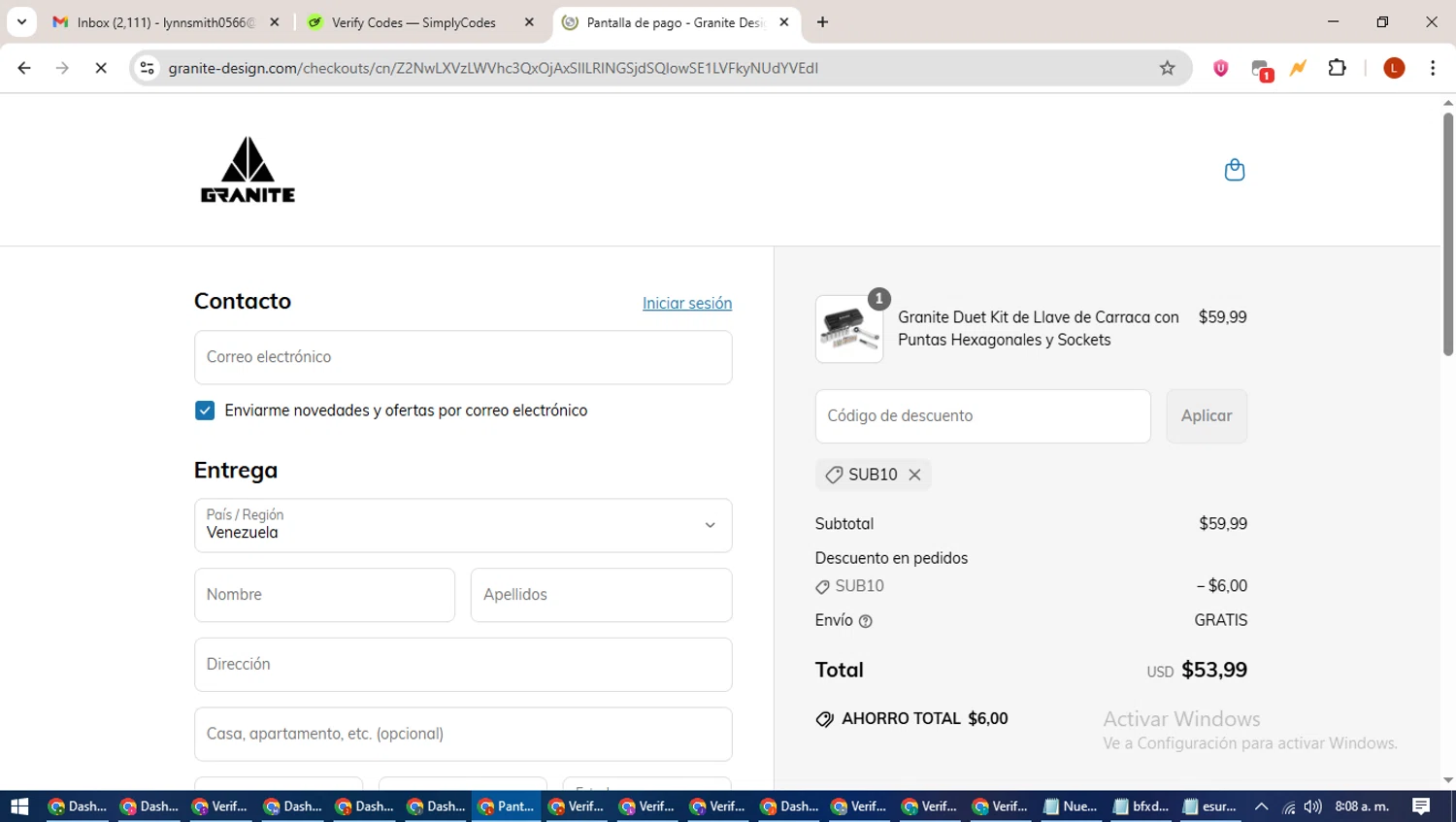Close the Verify Codes SimplyCodes tab
The image size is (1456, 822).
(x=529, y=22)
